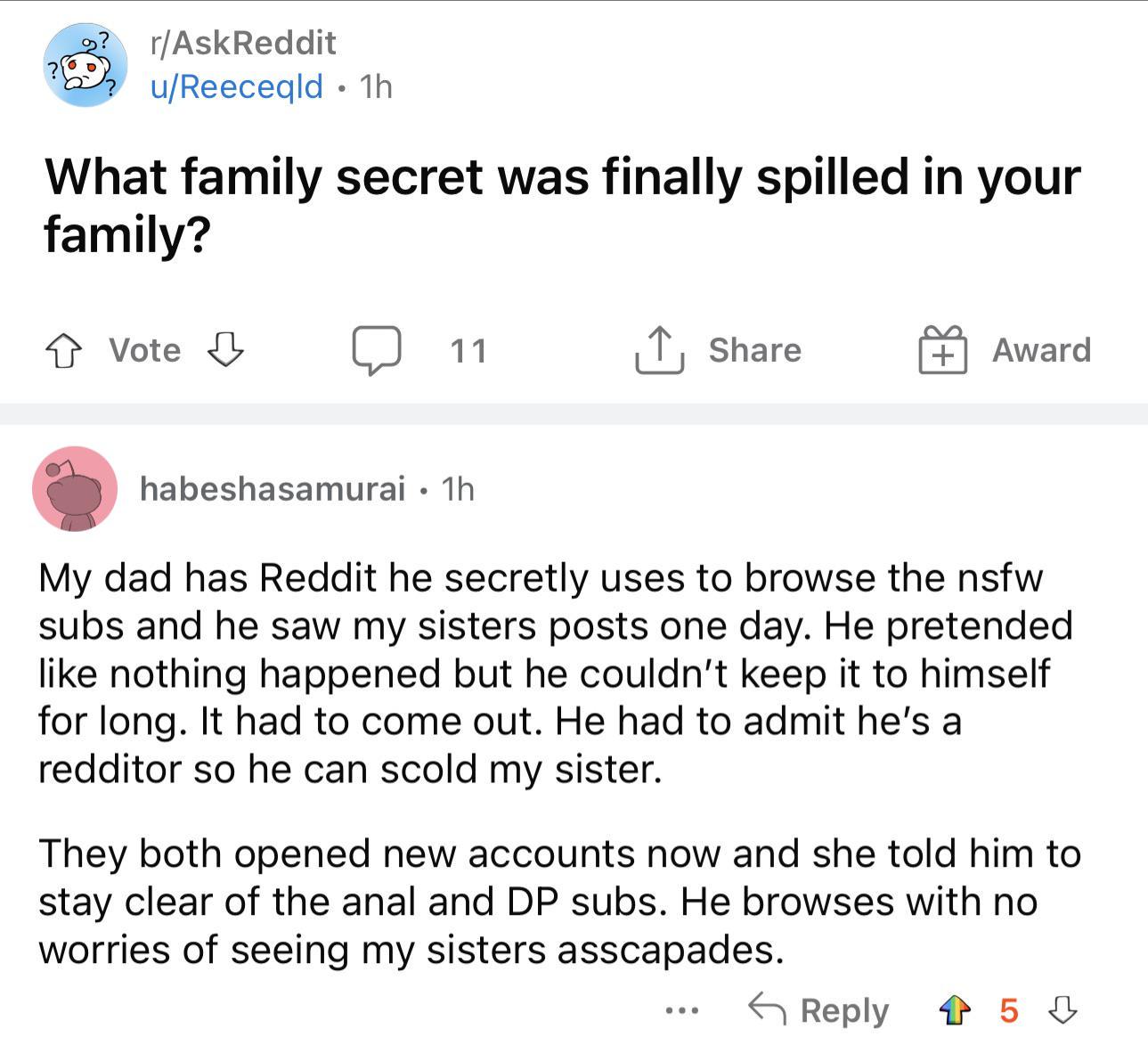1148x1045 pixels.
Task: Click the r/AskReddit subreddit avatar
Action: [x=84, y=64]
